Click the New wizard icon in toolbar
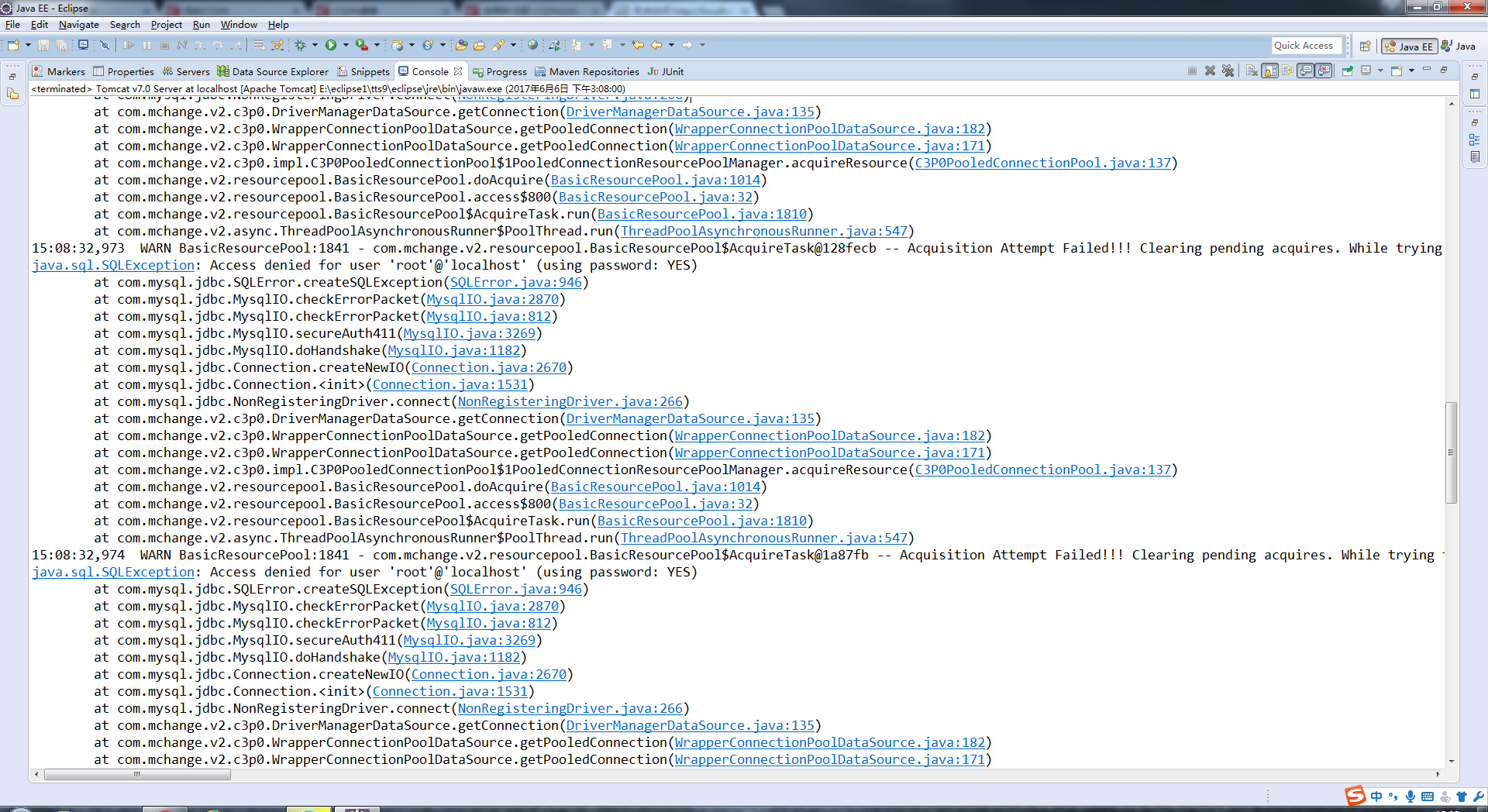The image size is (1488, 812). 13,45
